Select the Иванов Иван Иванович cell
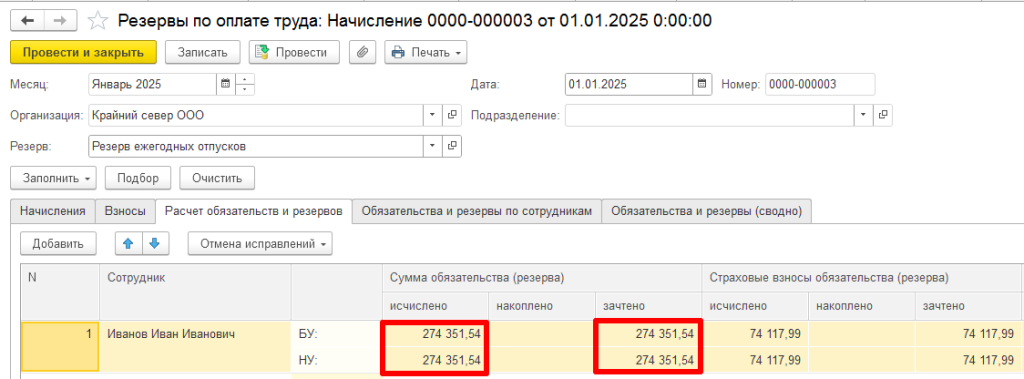1024x379 pixels. (x=195, y=346)
